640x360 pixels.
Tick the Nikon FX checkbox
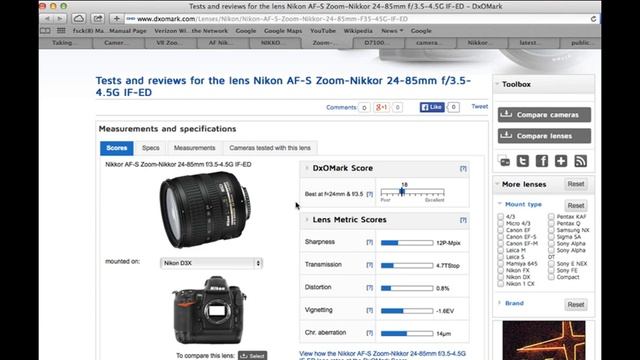[500, 270]
